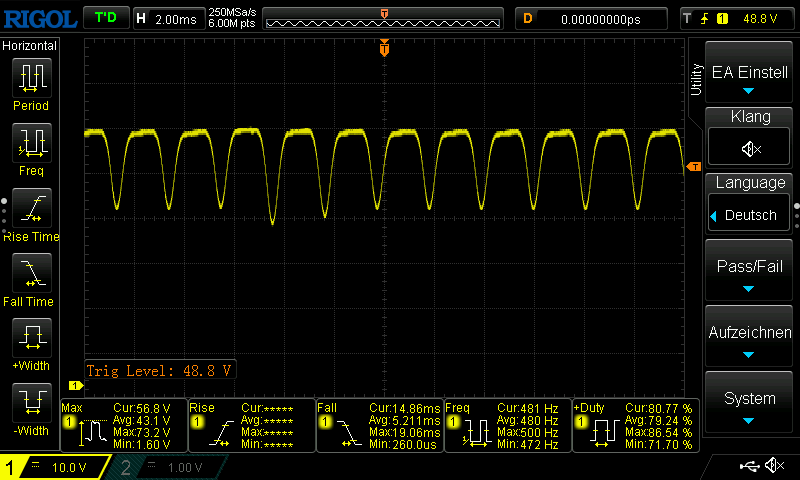Select the Period measurement icon
800x480 pixels.
click(32, 78)
